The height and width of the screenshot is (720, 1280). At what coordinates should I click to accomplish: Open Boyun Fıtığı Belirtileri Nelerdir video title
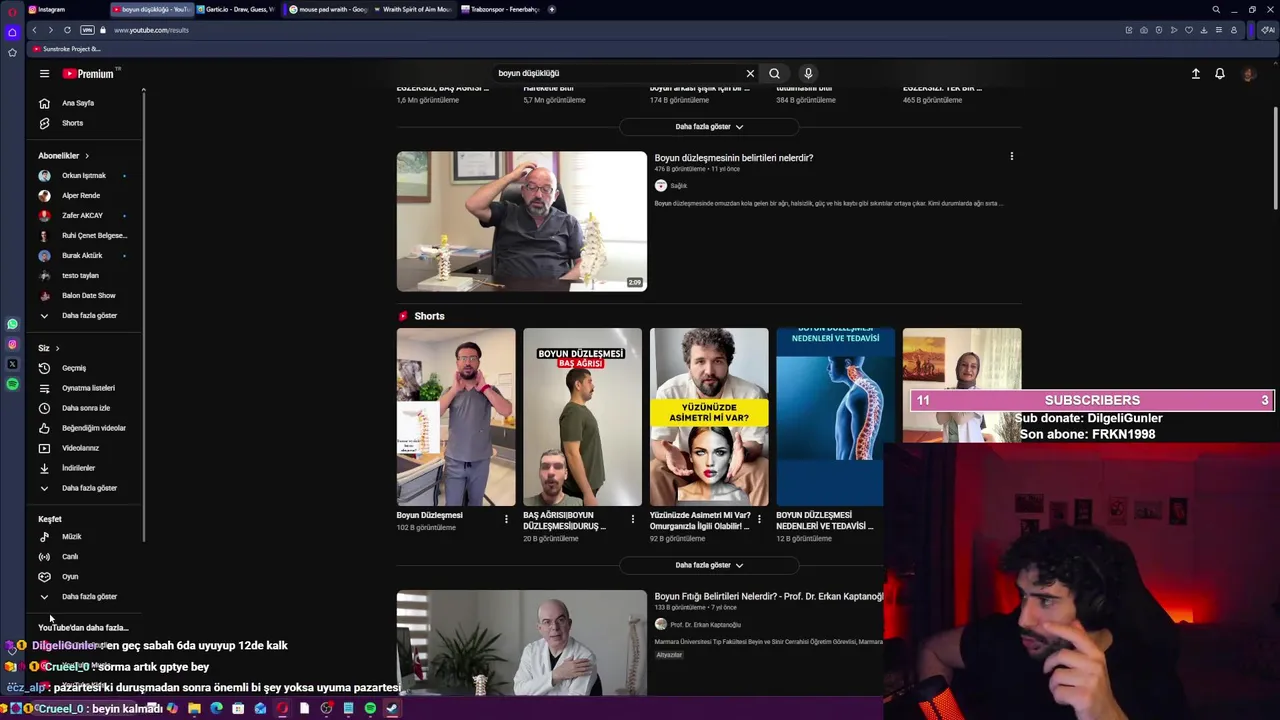[769, 597]
